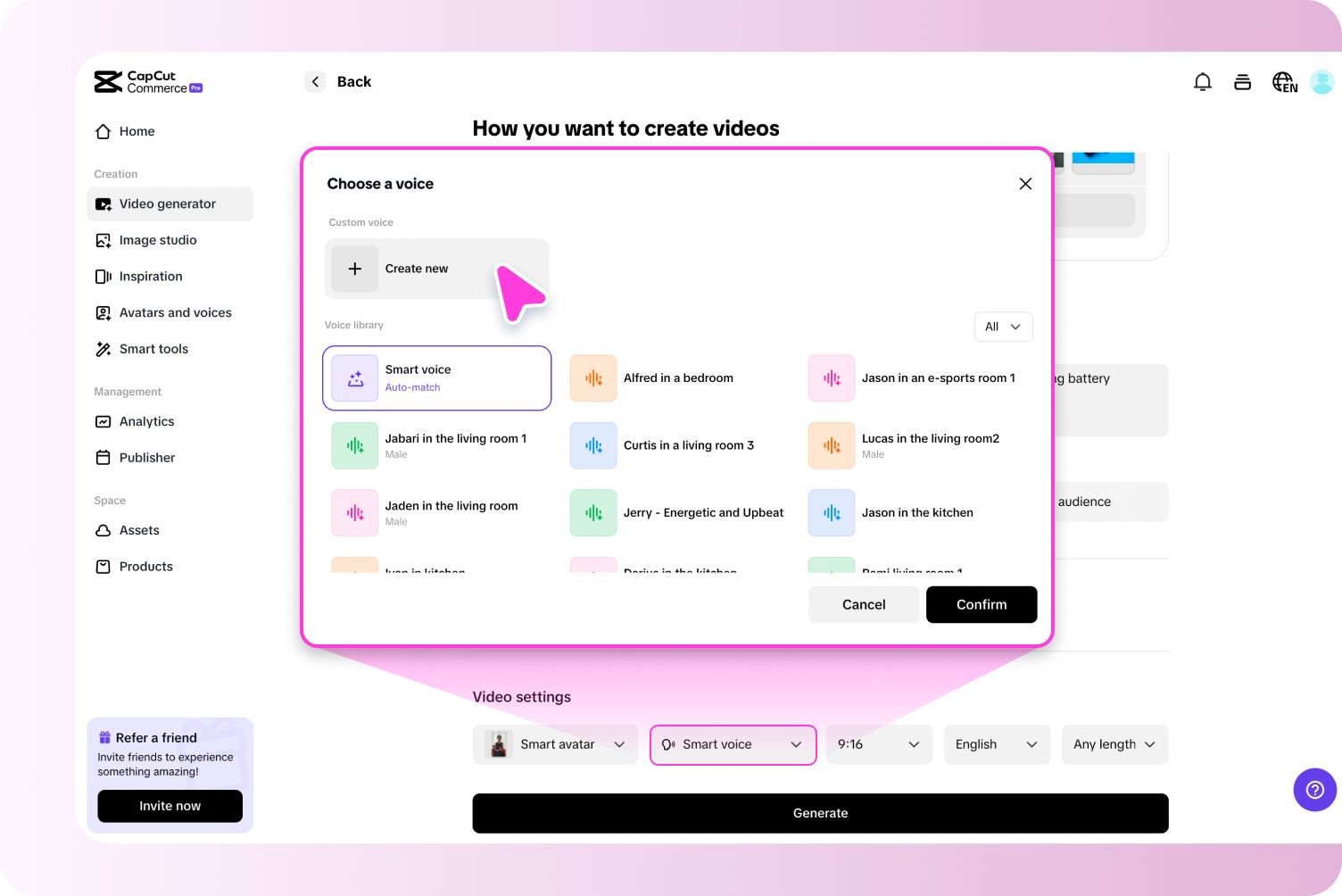The height and width of the screenshot is (896, 1342).
Task: Click Alfred in a bedroom voice name
Action: tap(678, 378)
